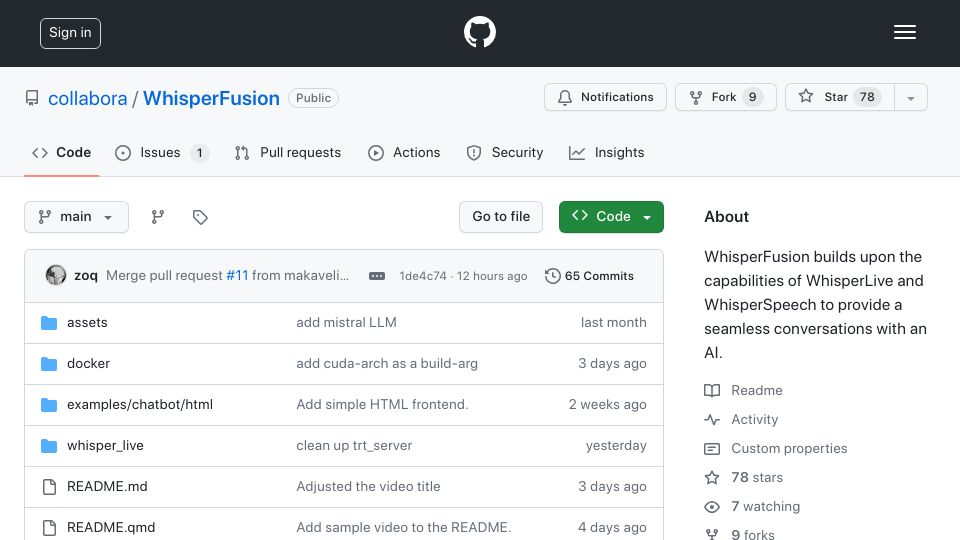The image size is (960, 540).
Task: Click the Public visibility badge
Action: (x=313, y=98)
